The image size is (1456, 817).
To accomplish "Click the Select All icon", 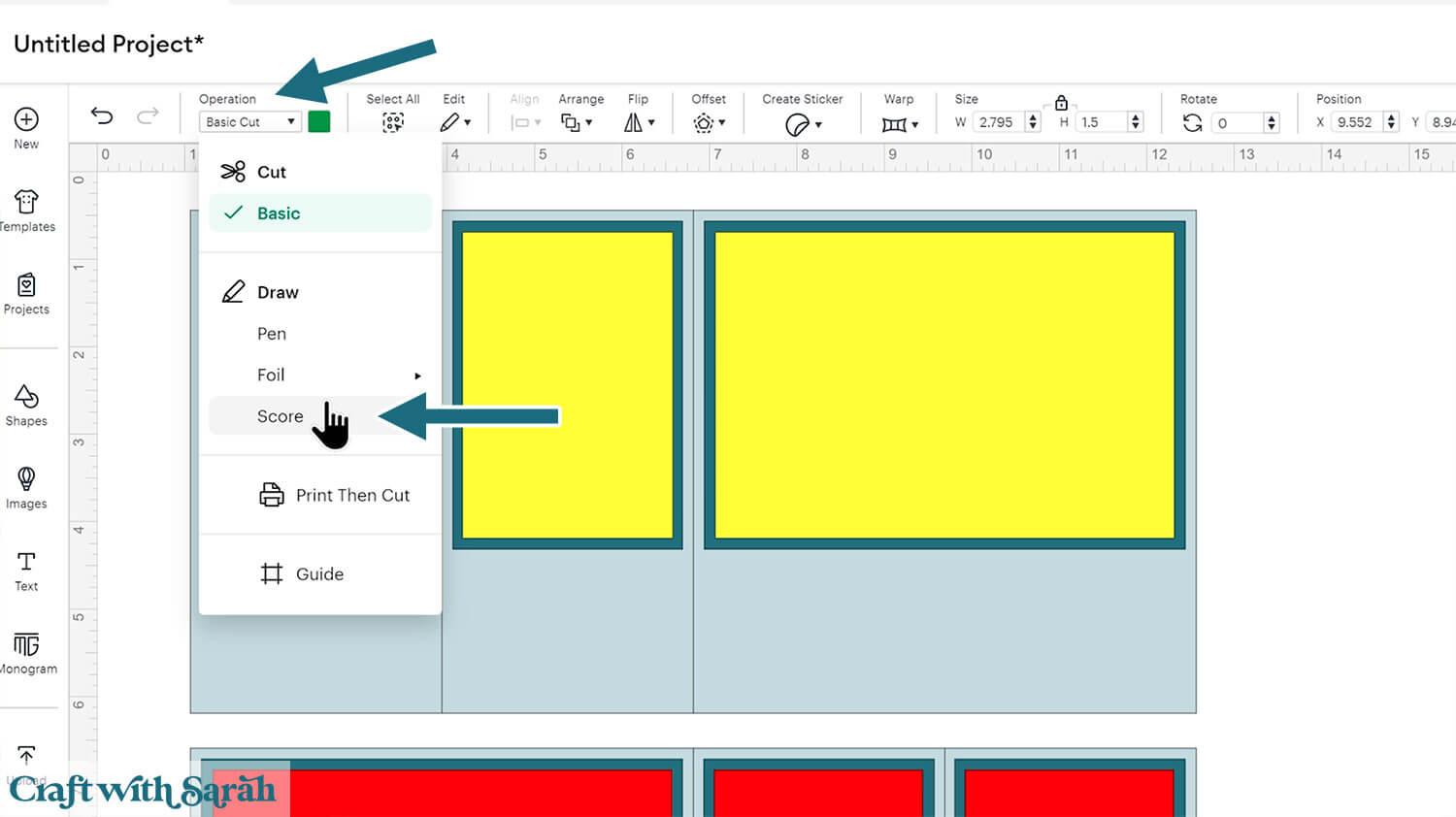I will point(392,122).
